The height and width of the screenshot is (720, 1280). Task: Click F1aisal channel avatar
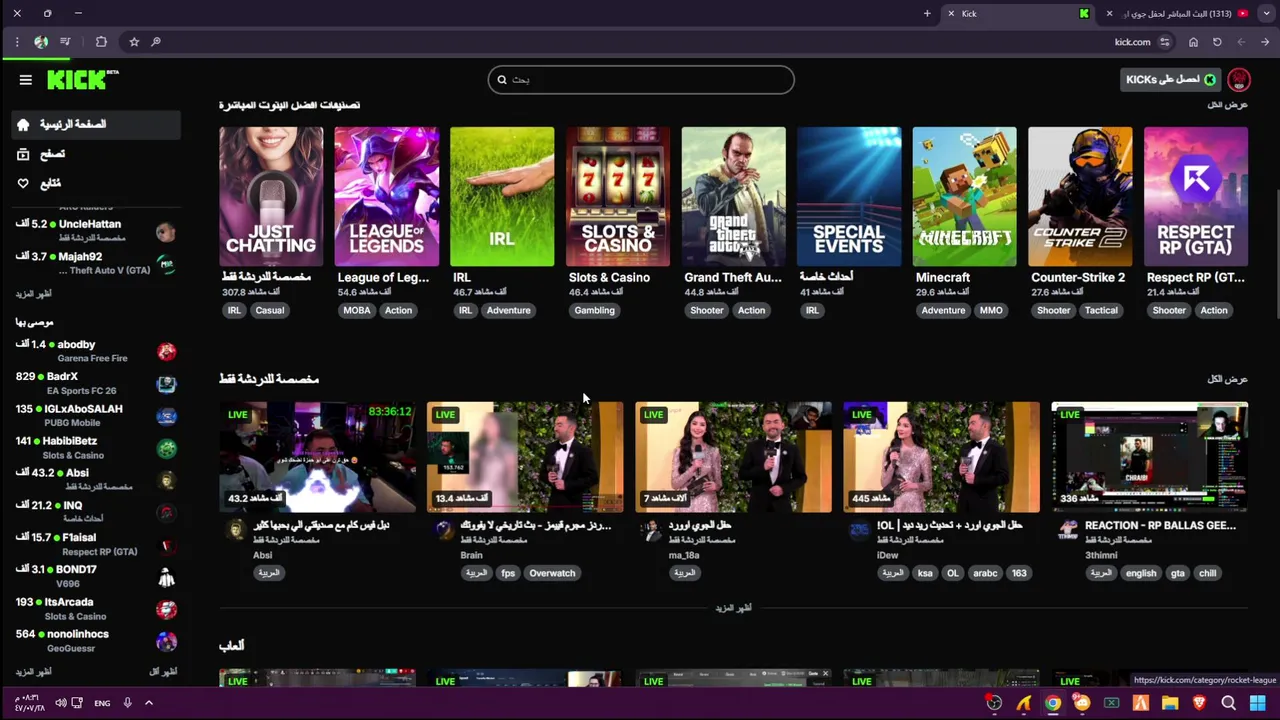pyautogui.click(x=167, y=545)
